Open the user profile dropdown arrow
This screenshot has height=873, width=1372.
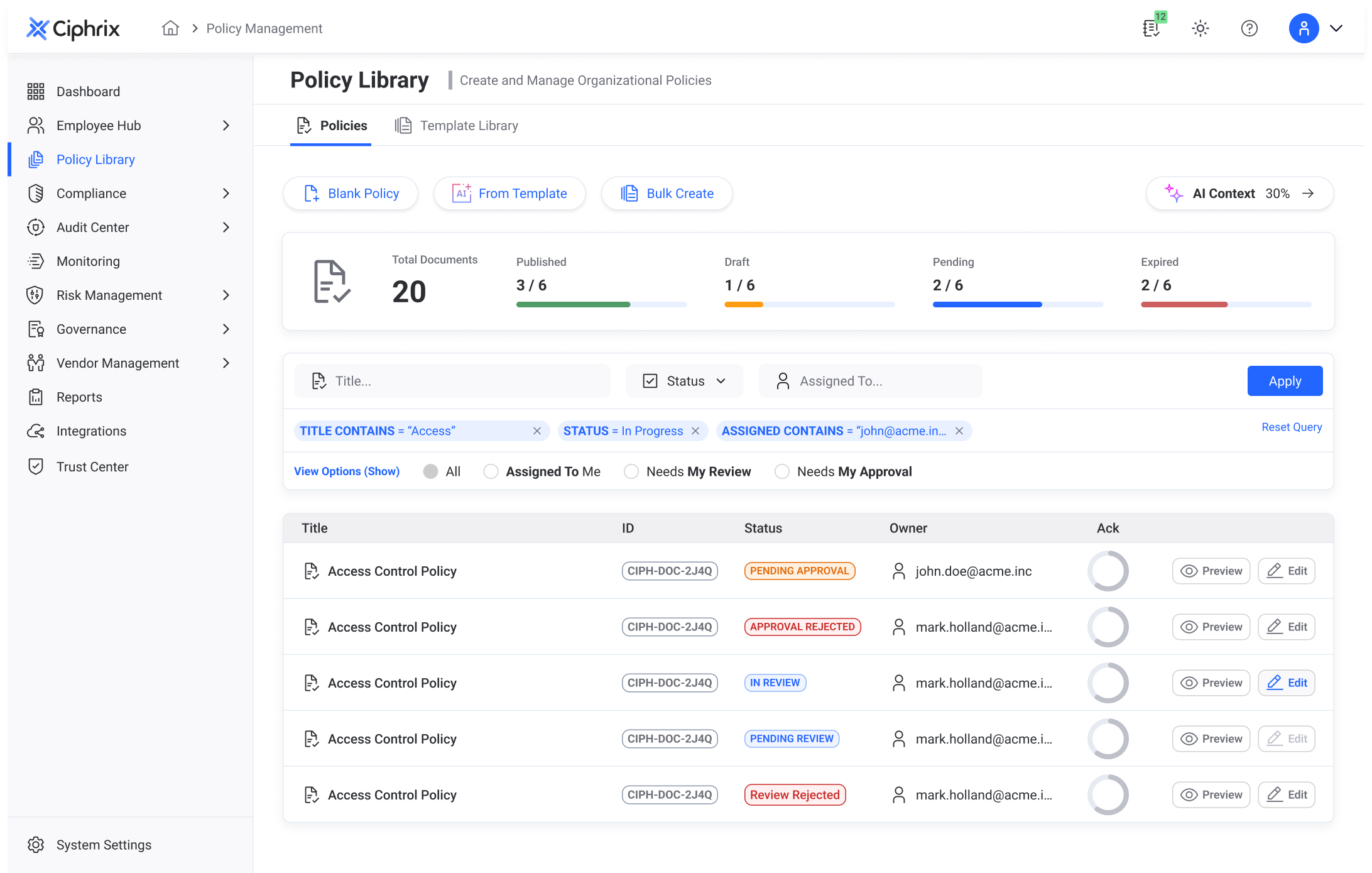(1336, 28)
